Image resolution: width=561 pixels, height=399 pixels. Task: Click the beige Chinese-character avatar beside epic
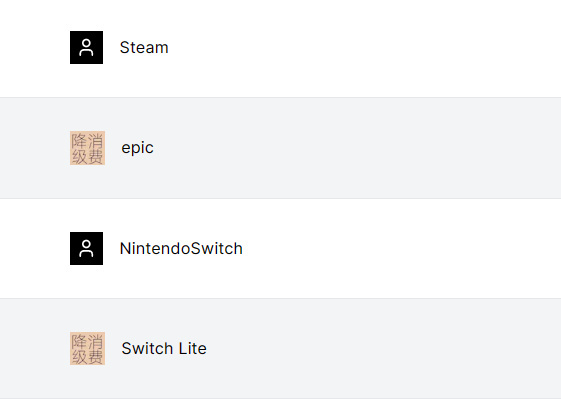pos(87,148)
